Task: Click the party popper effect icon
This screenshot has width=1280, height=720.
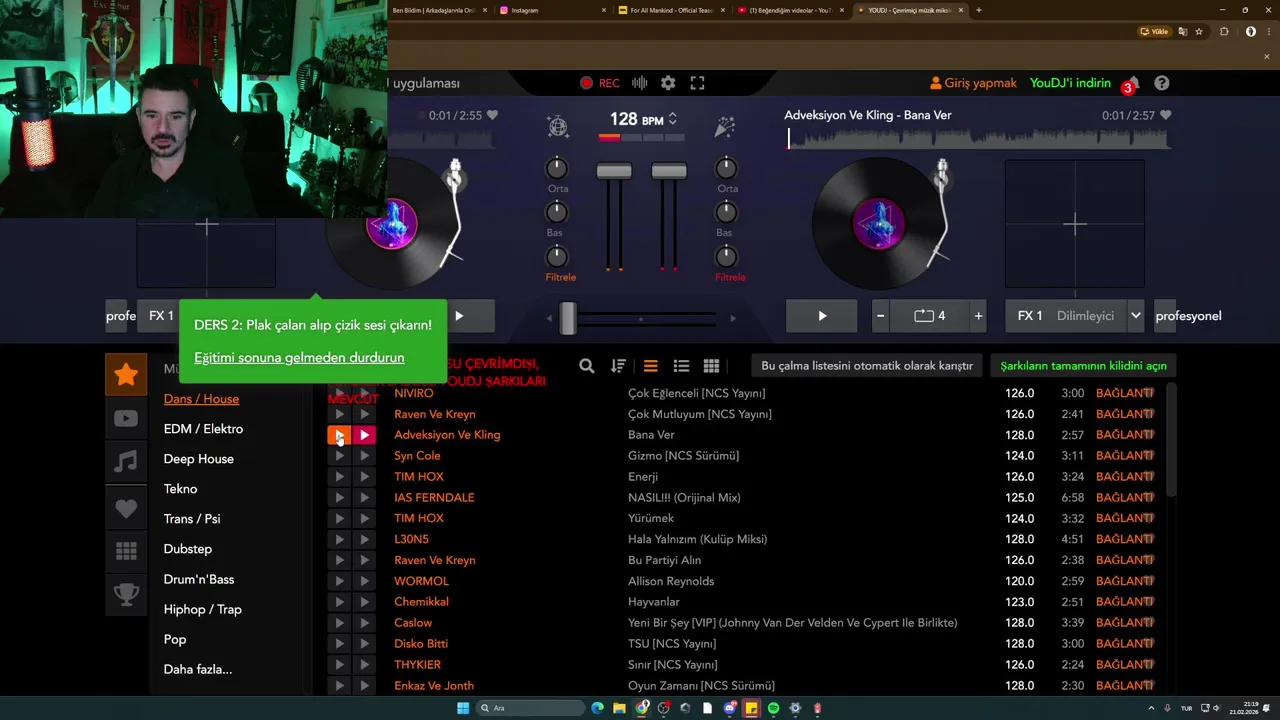Action: pyautogui.click(x=725, y=126)
